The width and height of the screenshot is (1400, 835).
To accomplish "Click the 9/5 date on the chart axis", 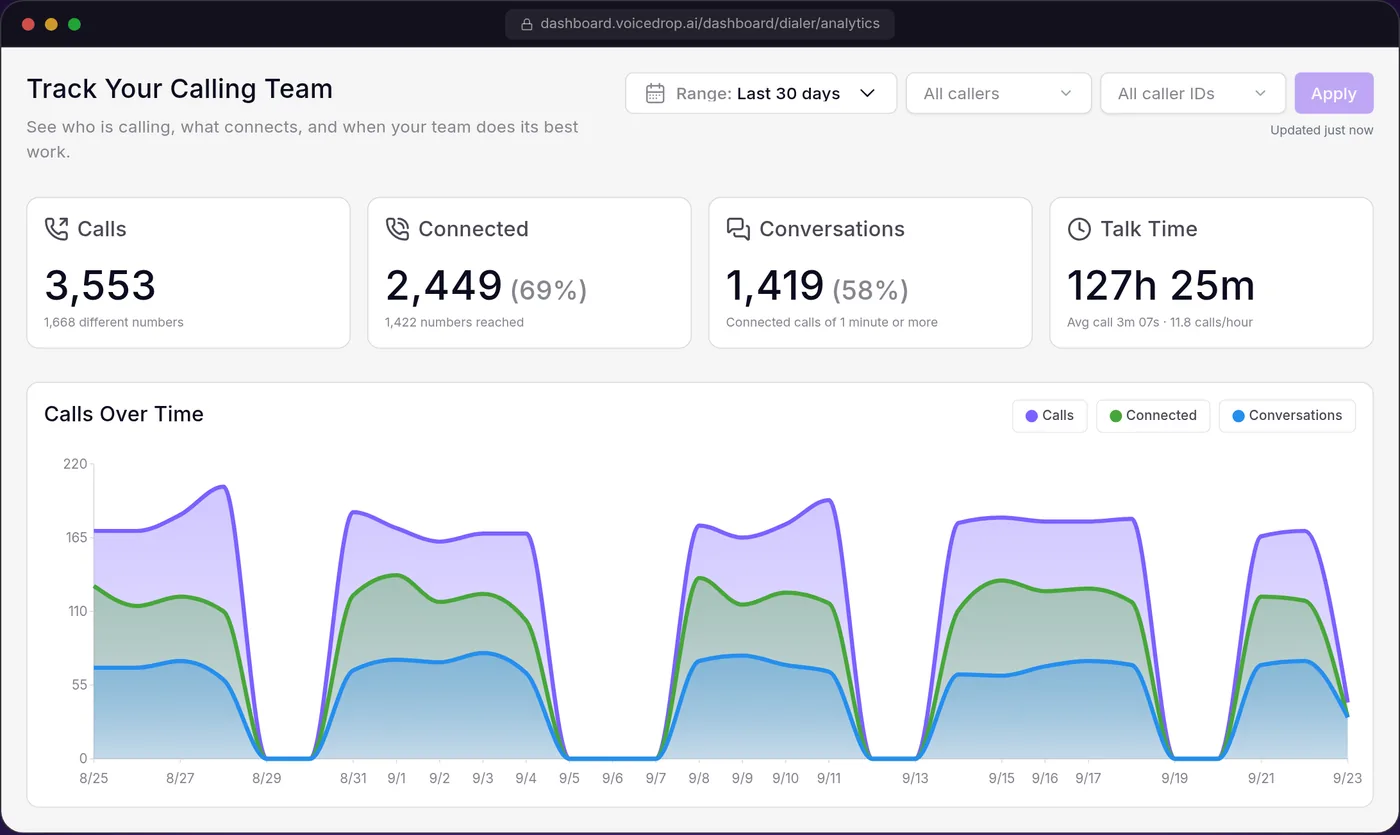I will coord(569,778).
